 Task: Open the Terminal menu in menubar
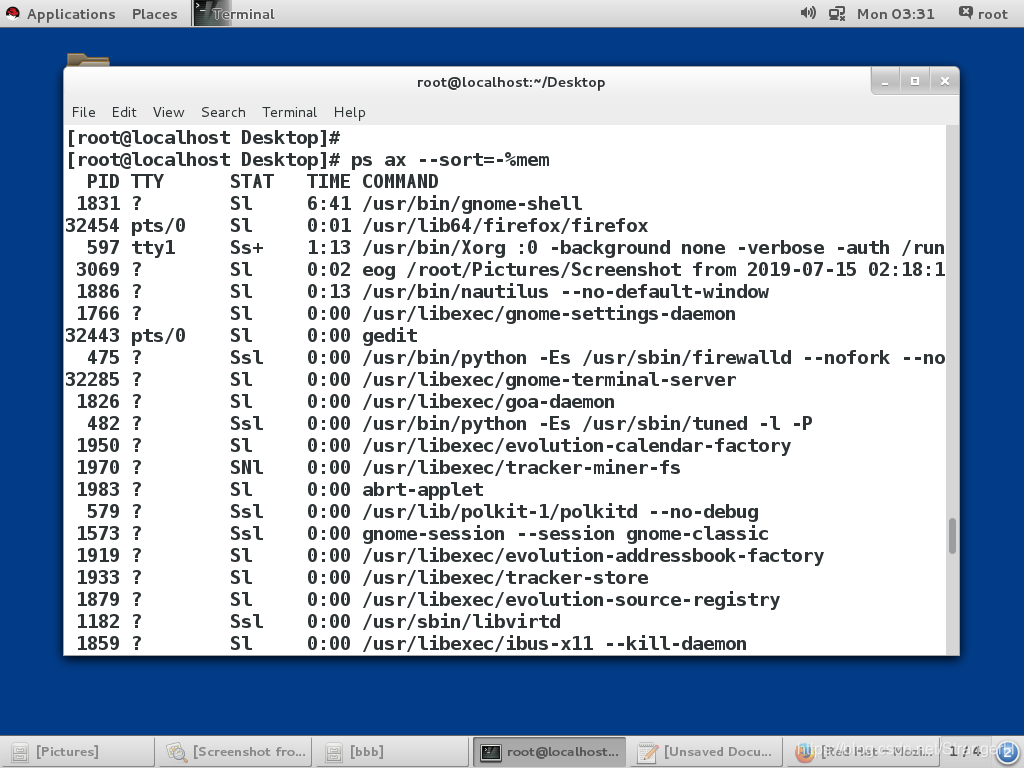289,112
